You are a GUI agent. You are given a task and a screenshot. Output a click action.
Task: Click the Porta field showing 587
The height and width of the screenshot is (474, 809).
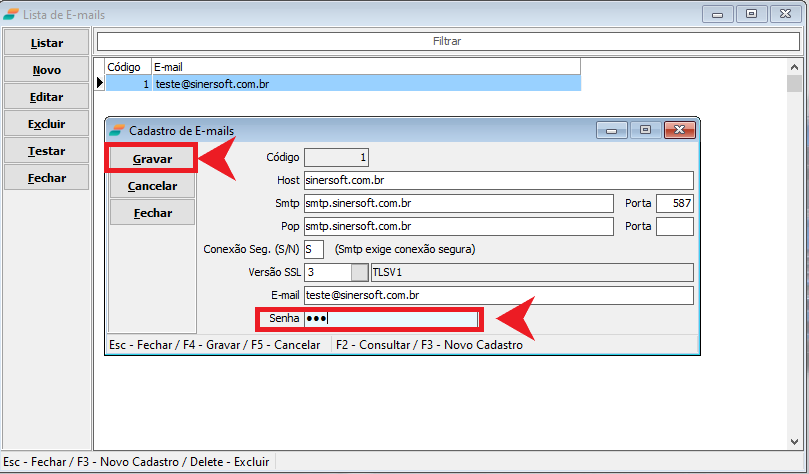(674, 203)
